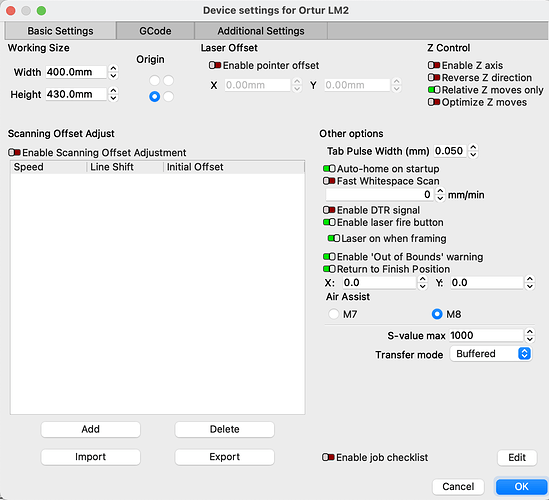
Task: Toggle Enable 'Out of Bounds' warning
Action: (329, 257)
